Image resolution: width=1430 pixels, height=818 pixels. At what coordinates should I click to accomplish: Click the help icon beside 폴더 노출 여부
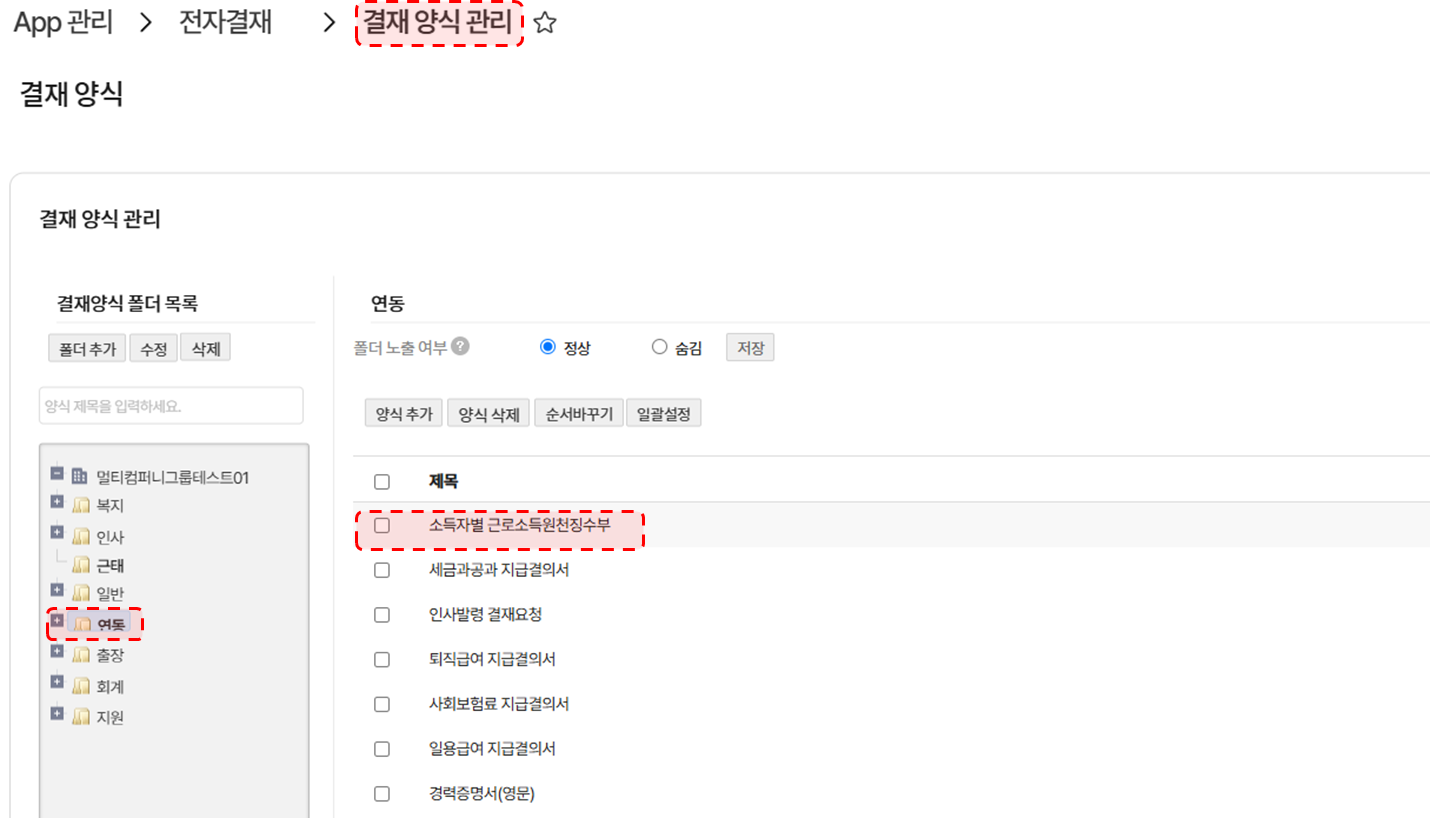point(460,347)
